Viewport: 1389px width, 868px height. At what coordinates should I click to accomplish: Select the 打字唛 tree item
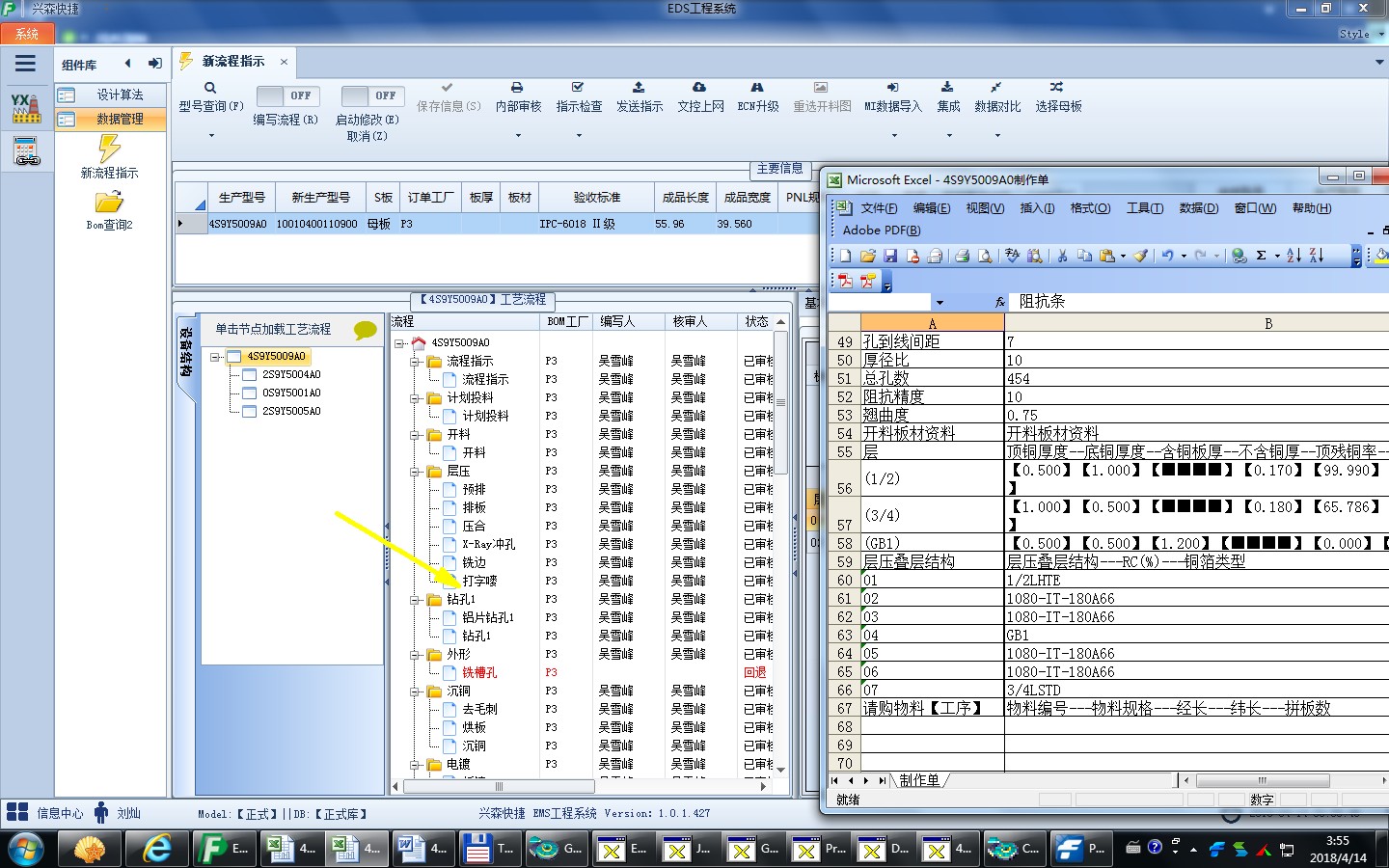click(479, 581)
